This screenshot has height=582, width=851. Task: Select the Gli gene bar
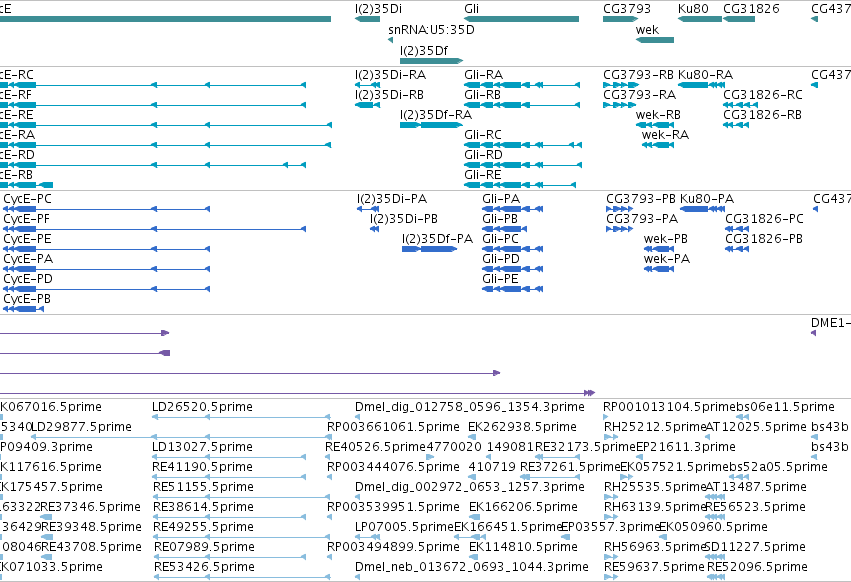click(522, 19)
